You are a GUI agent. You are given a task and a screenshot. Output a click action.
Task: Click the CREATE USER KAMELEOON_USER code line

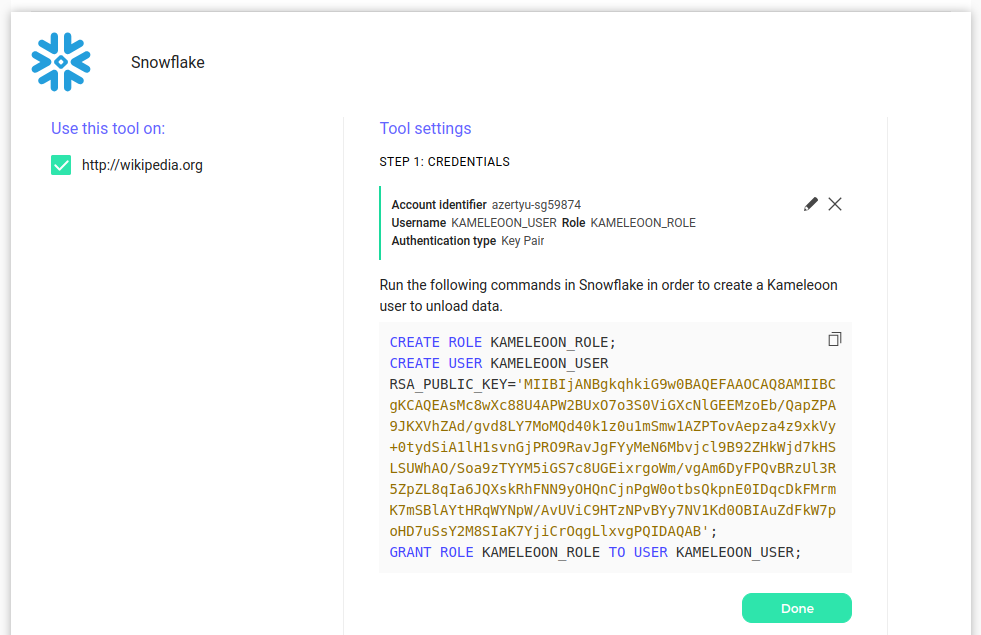(x=499, y=363)
